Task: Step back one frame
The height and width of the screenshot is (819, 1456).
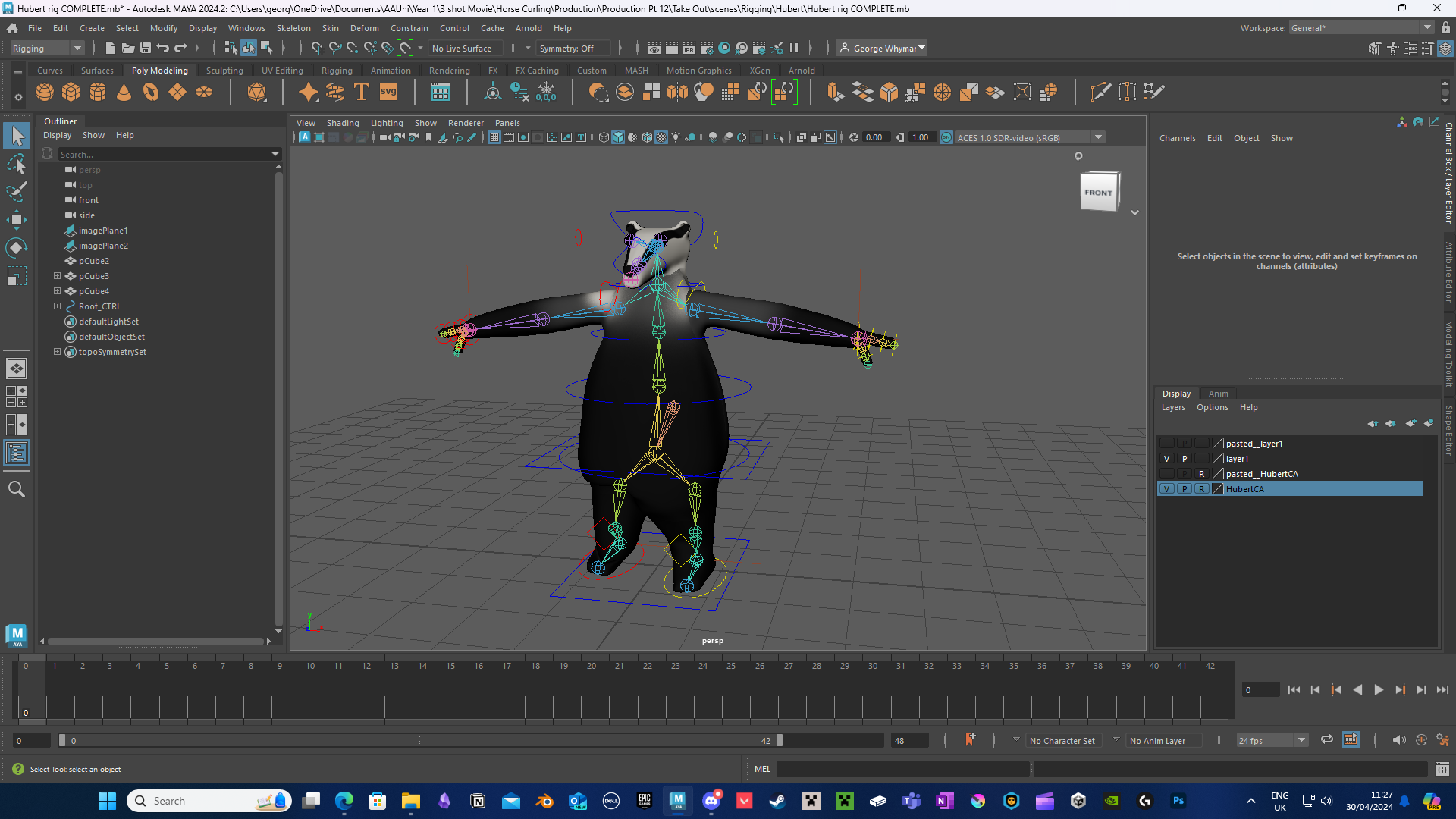Action: 1315,689
